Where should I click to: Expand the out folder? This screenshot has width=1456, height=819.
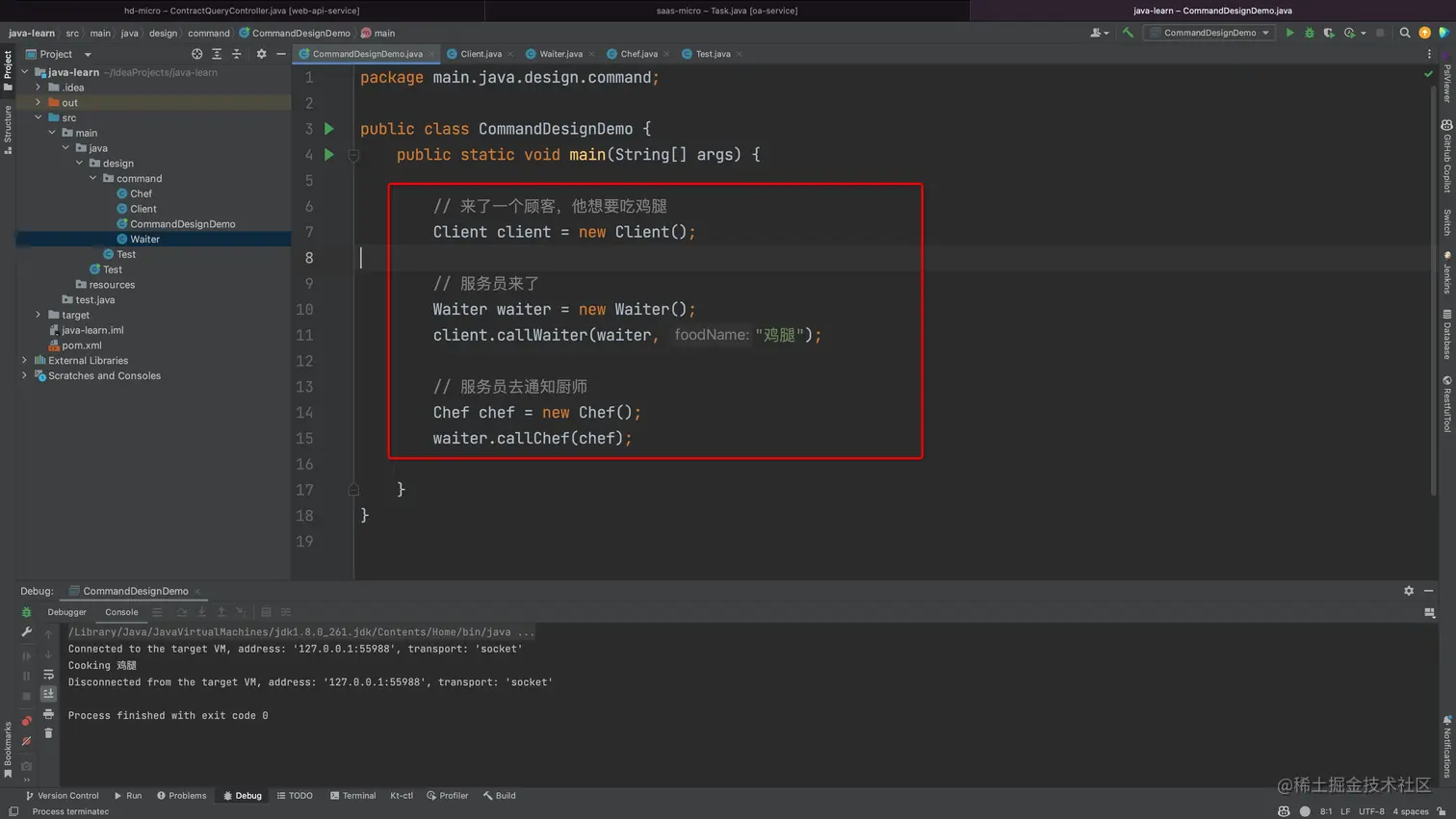pos(39,103)
